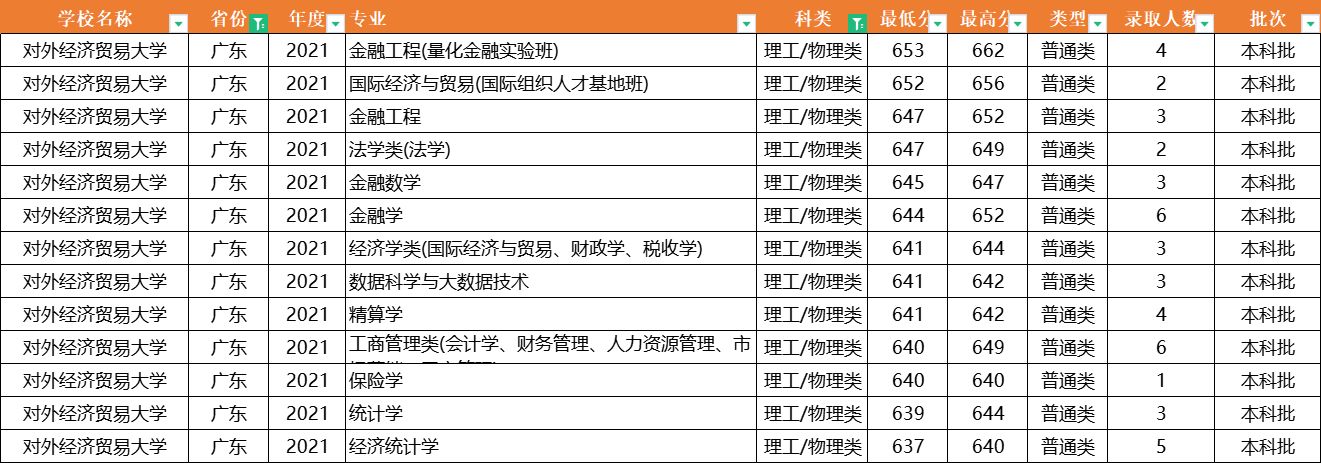
Task: Click 录取人数 value 5 in 经济统计学 row
Action: [1161, 447]
